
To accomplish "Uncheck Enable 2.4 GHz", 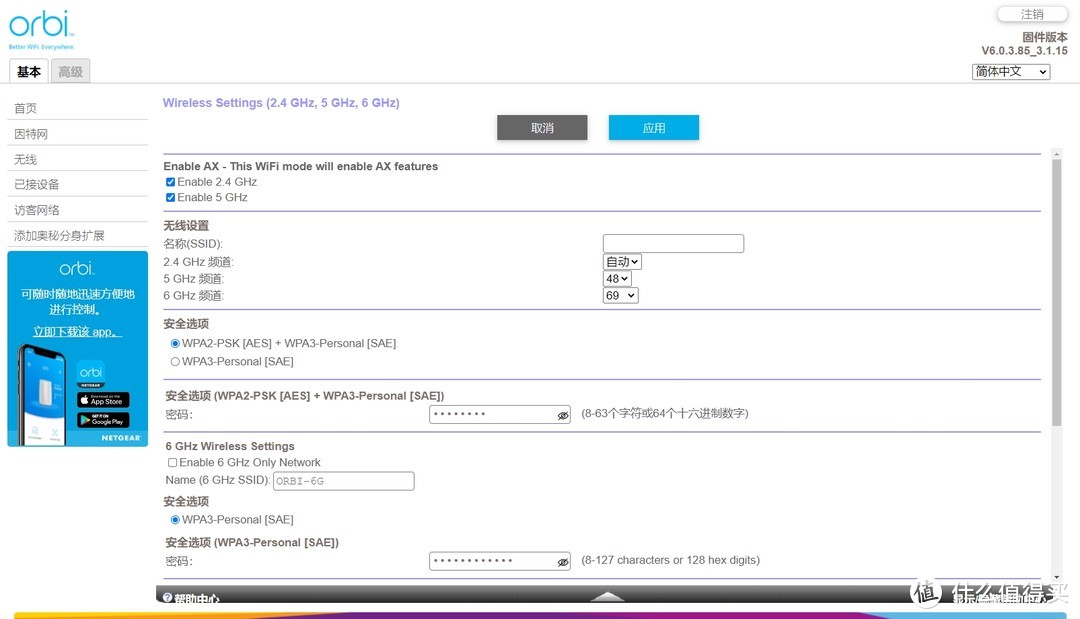I will pos(171,181).
